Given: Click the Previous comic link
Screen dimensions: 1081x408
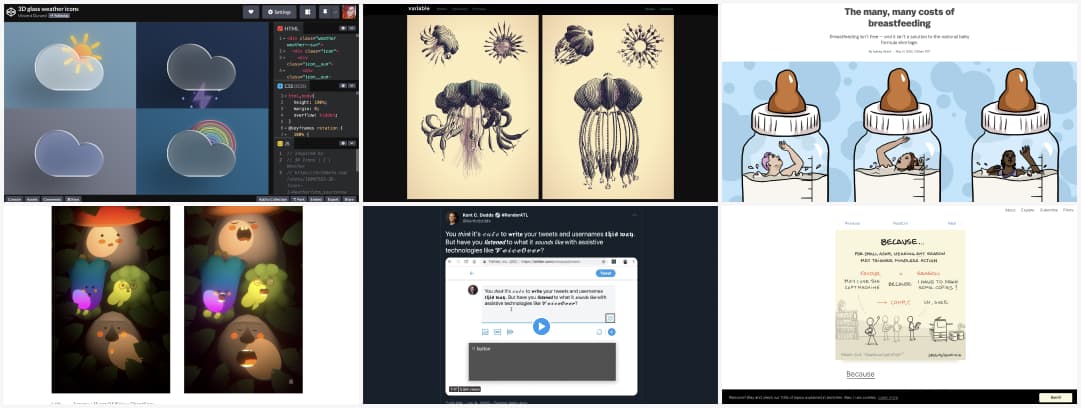Looking at the screenshot, I should point(853,222).
